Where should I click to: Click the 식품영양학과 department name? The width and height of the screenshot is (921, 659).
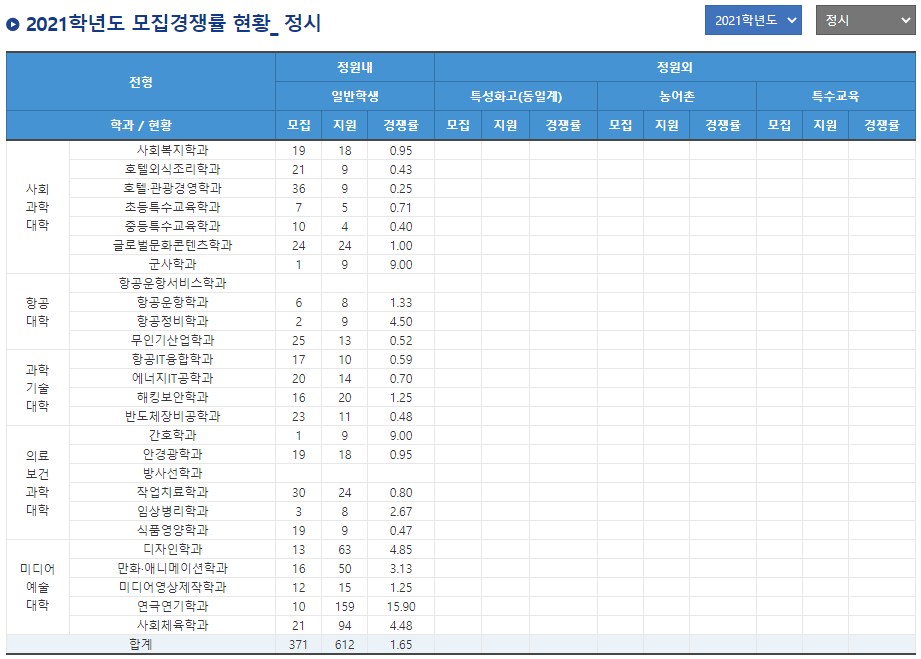(x=172, y=530)
